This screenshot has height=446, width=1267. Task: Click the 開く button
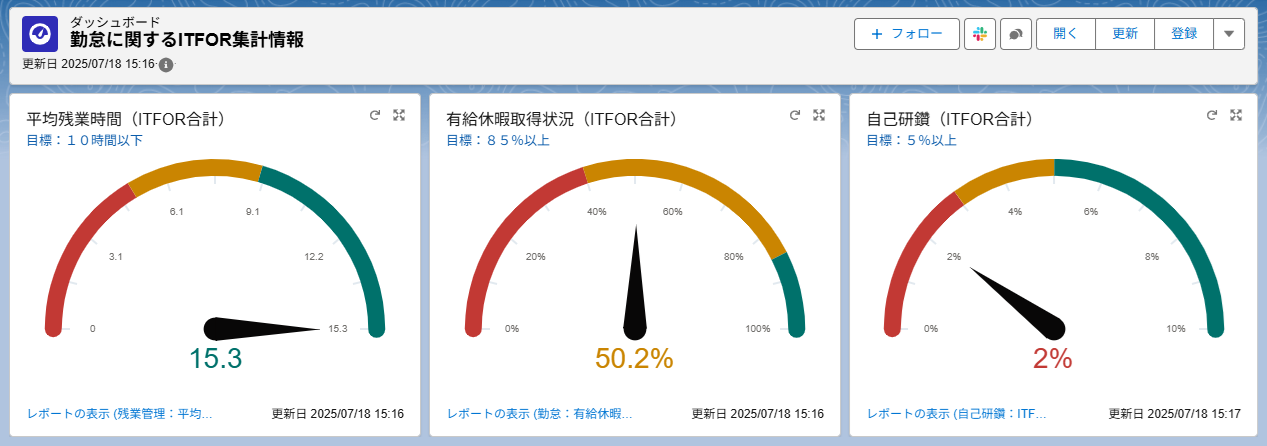click(x=1065, y=33)
